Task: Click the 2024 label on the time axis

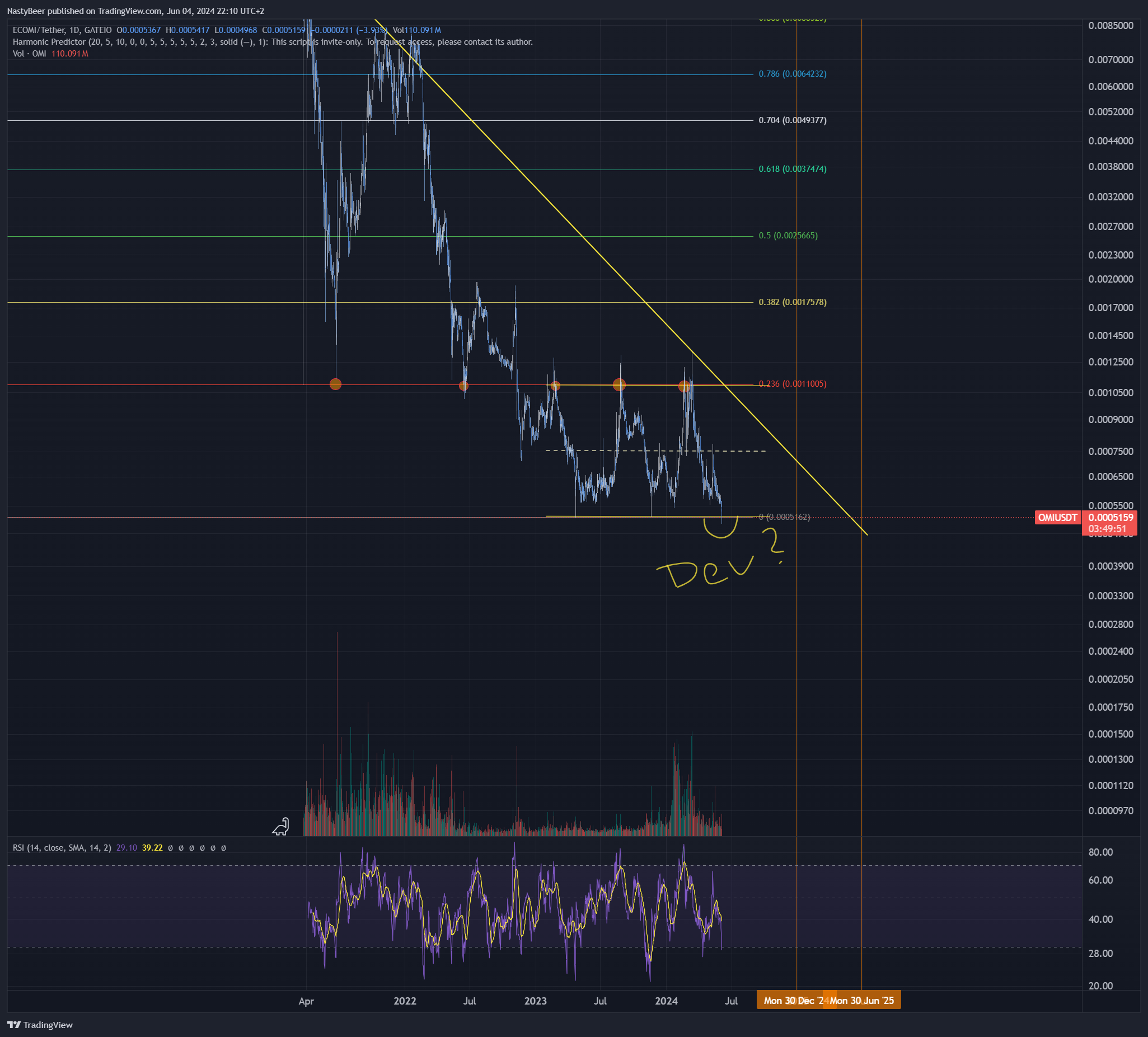Action: (666, 1001)
